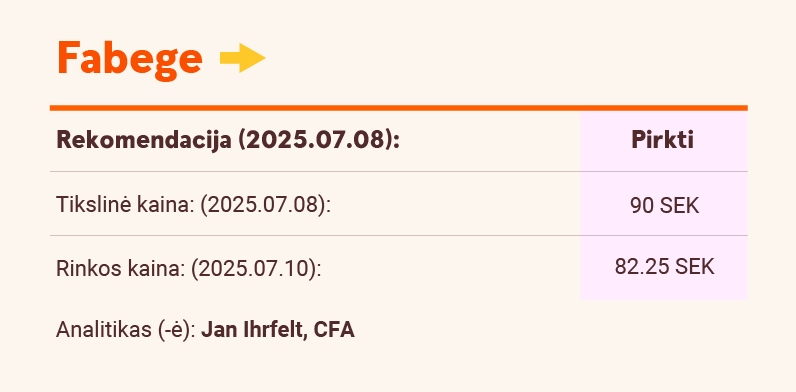Click analyst name Jan Ihrfelt, CFA
This screenshot has width=796, height=392.
click(278, 330)
